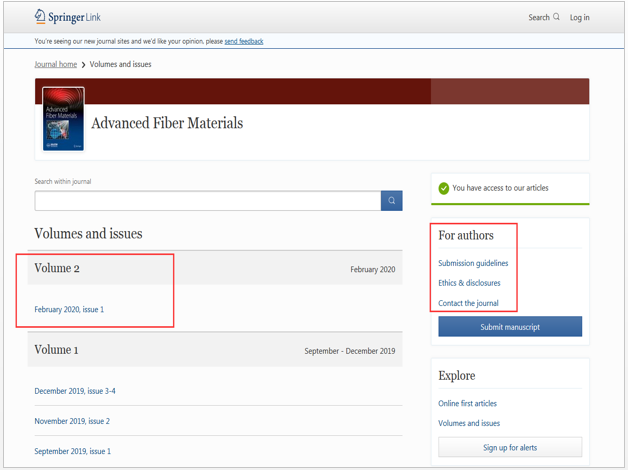
Task: Click Volumes and issues breadcrumb text
Action: tap(120, 64)
